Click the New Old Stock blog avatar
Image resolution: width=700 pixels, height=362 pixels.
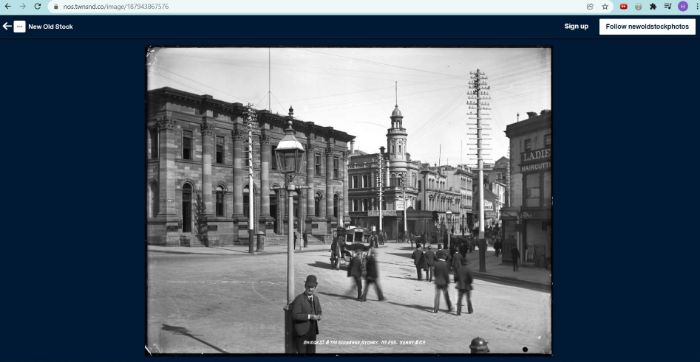19,26
